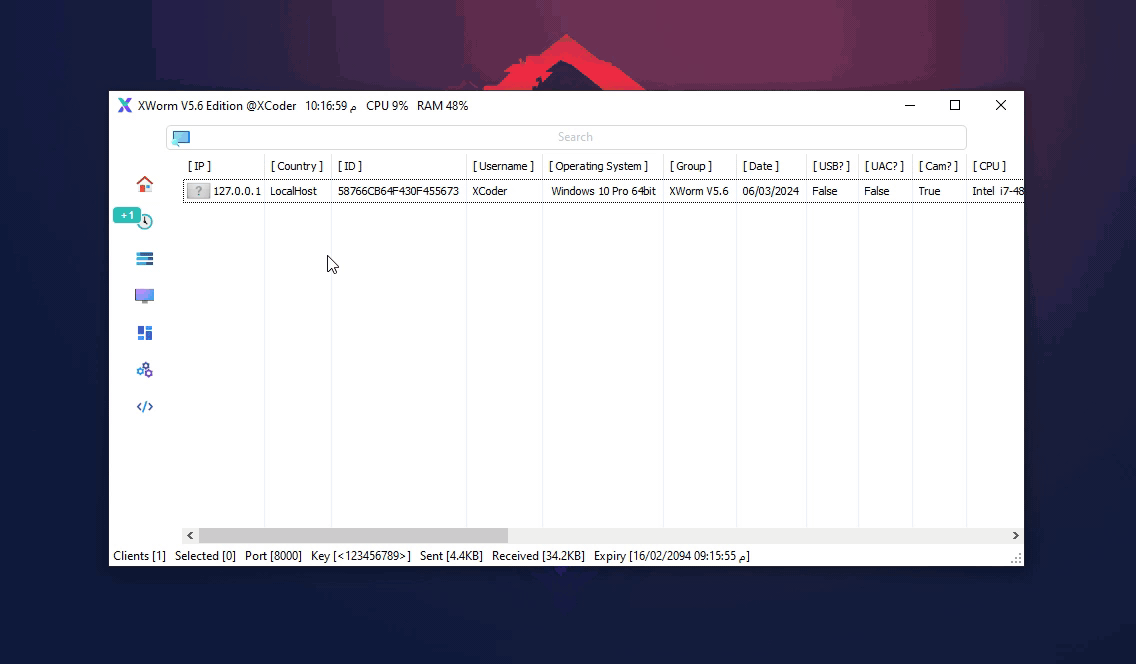Minimize the XWorm window
Image resolution: width=1136 pixels, height=664 pixels.
(910, 105)
